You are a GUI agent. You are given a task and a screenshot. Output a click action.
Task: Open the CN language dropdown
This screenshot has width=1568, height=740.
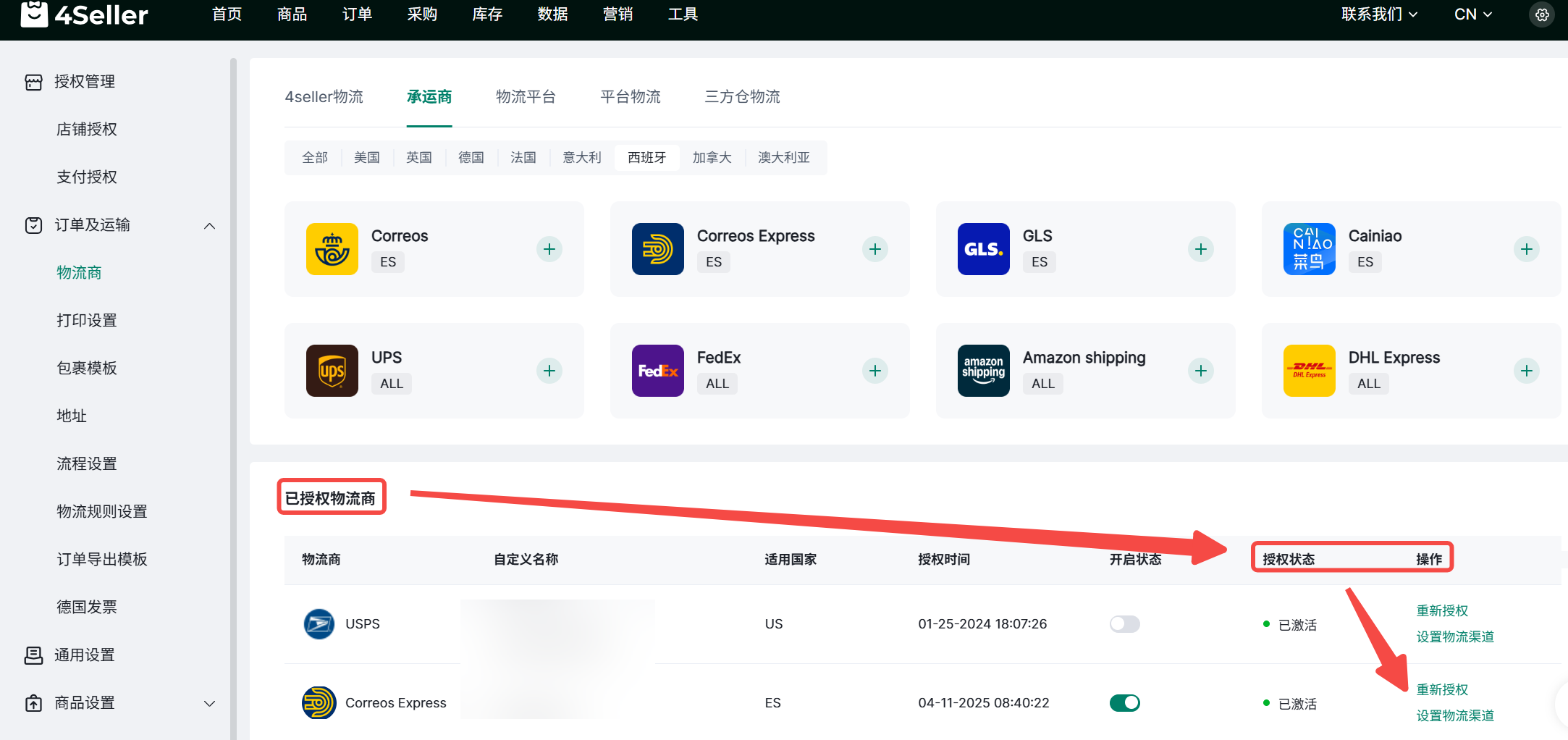click(x=1472, y=14)
